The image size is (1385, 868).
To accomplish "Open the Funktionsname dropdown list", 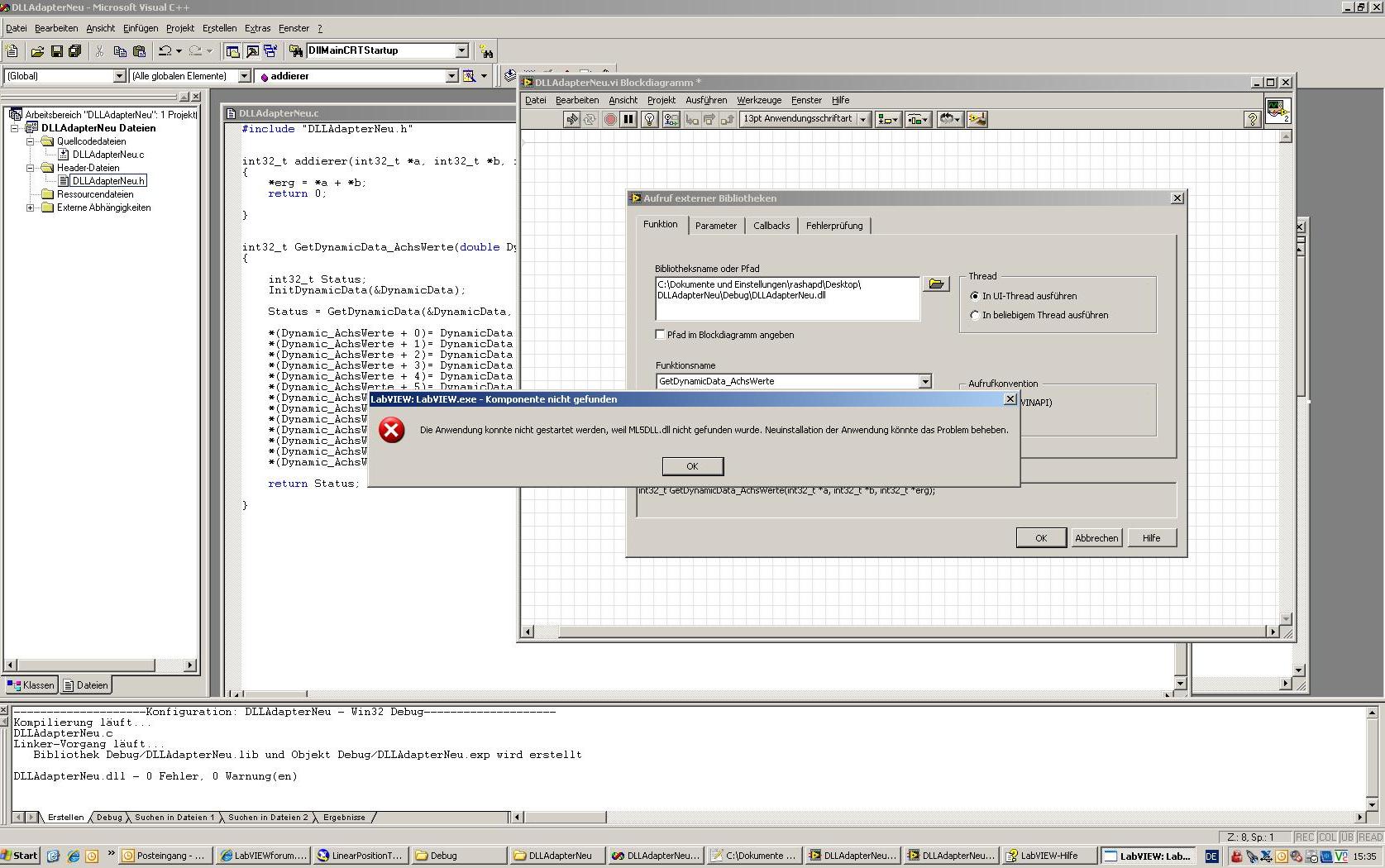I will click(x=924, y=381).
